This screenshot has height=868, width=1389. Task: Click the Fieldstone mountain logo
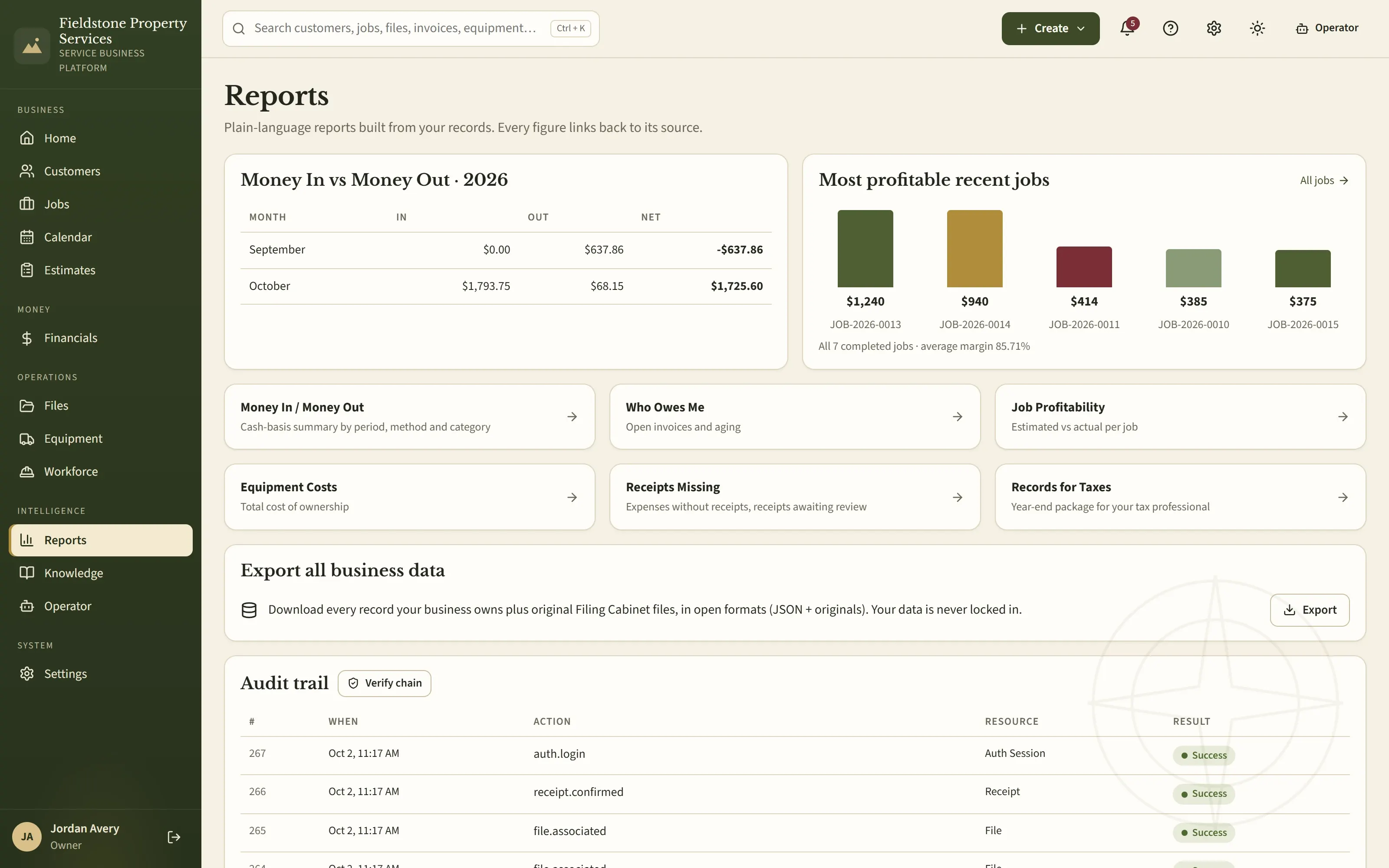point(32,45)
